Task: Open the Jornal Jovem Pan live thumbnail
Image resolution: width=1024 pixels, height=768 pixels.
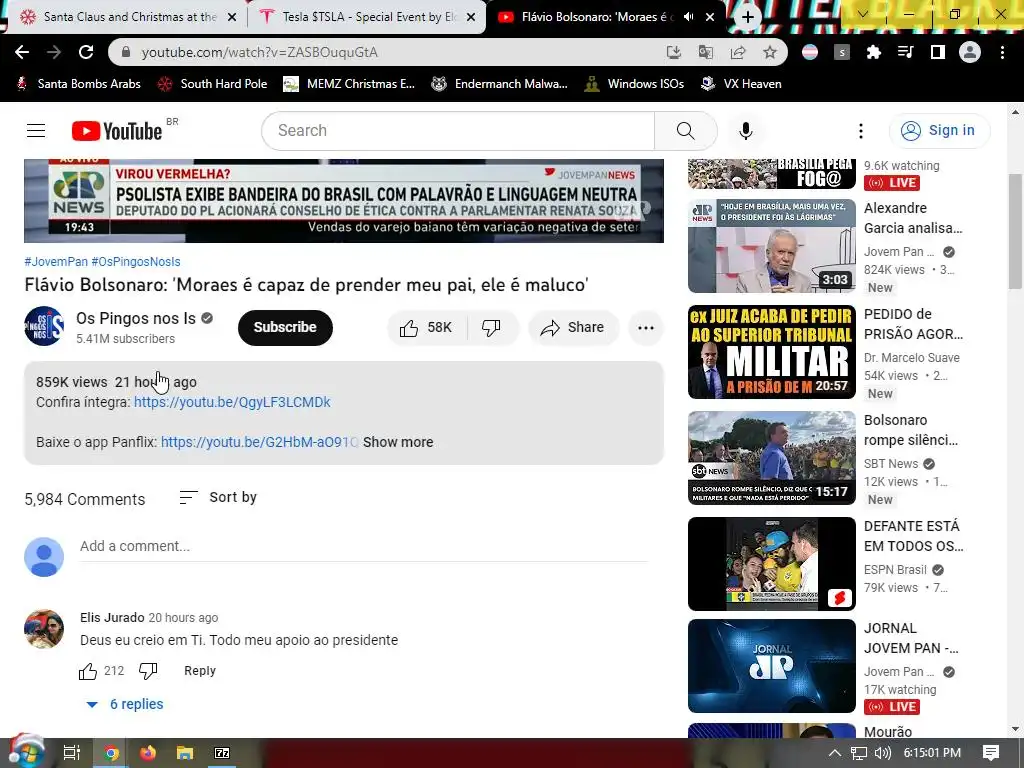Action: coord(772,665)
